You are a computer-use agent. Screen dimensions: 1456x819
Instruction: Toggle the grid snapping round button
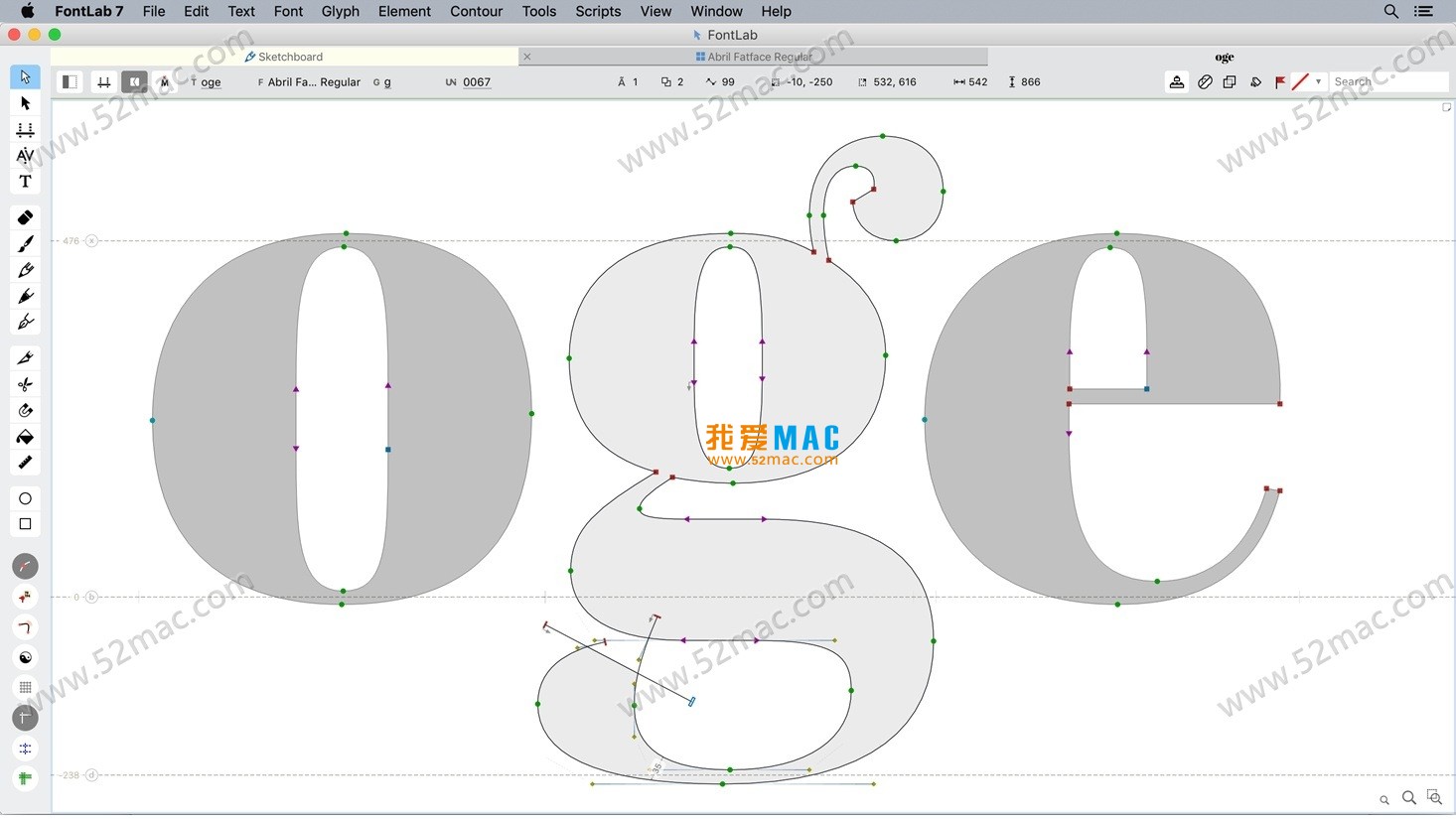pos(25,687)
